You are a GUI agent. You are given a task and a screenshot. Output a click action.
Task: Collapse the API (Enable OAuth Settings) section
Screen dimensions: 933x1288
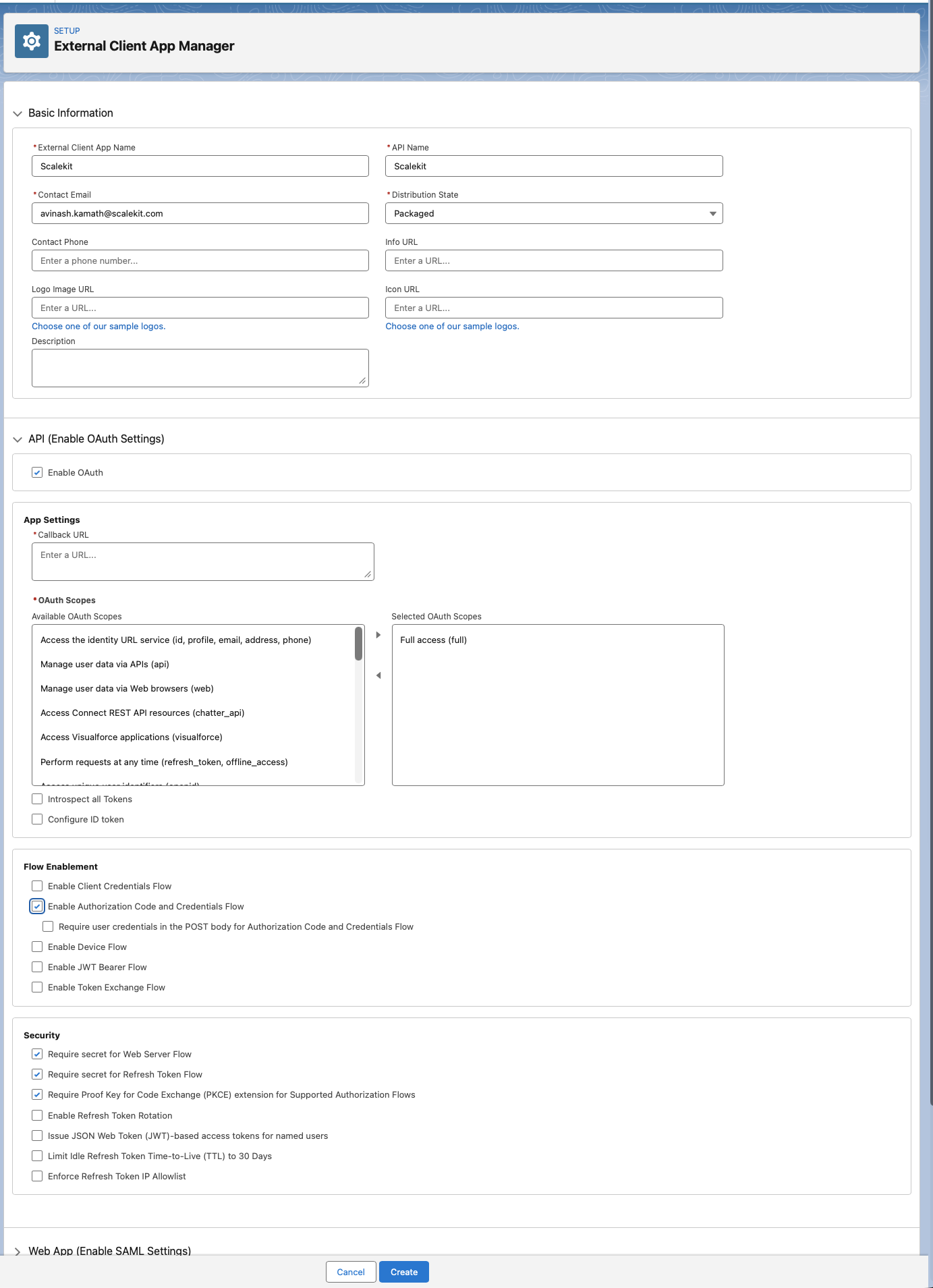point(18,439)
